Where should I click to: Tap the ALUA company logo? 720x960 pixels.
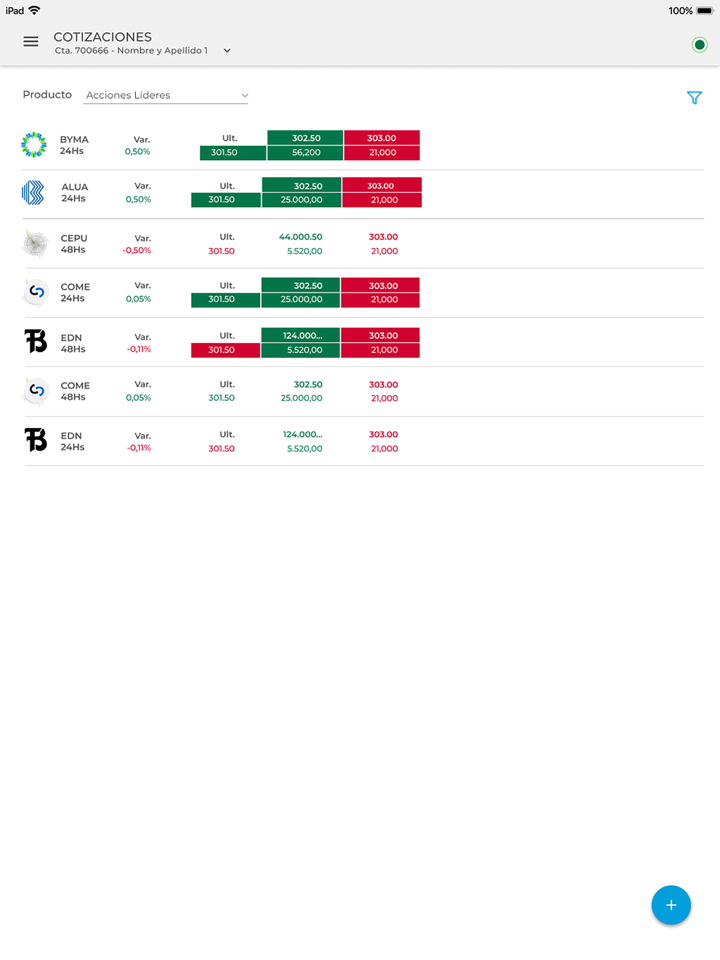(x=34, y=193)
